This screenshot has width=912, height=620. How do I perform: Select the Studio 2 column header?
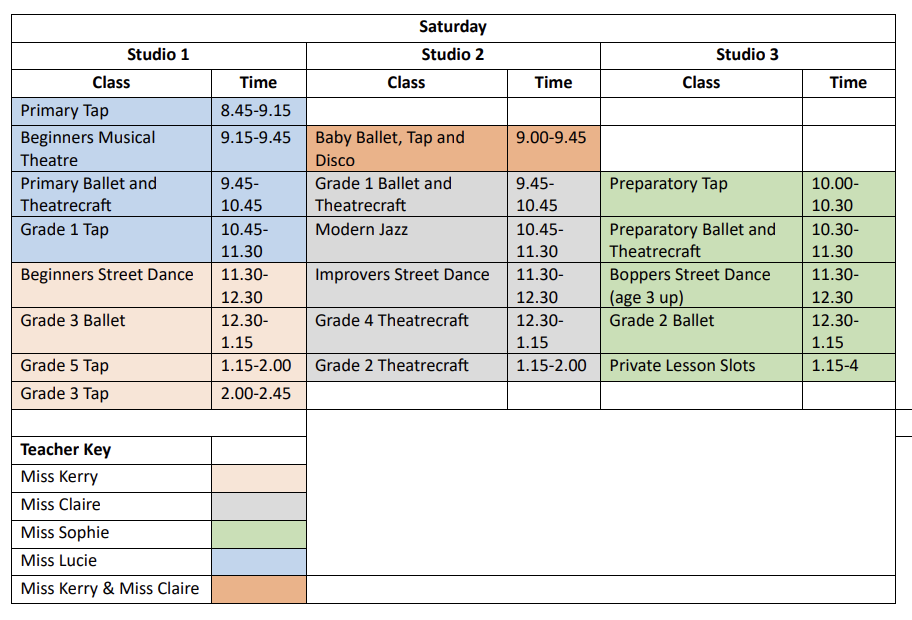pyautogui.click(x=452, y=54)
